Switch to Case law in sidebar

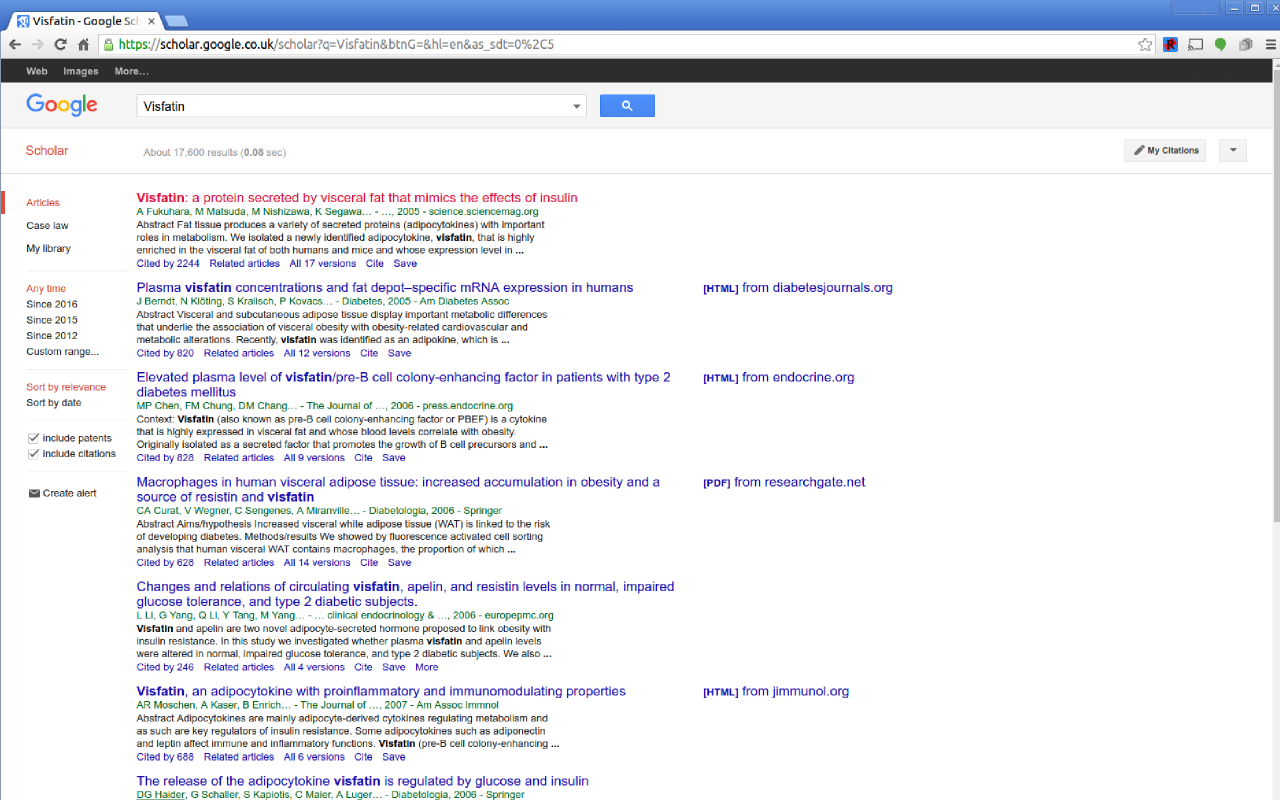pyautogui.click(x=47, y=226)
